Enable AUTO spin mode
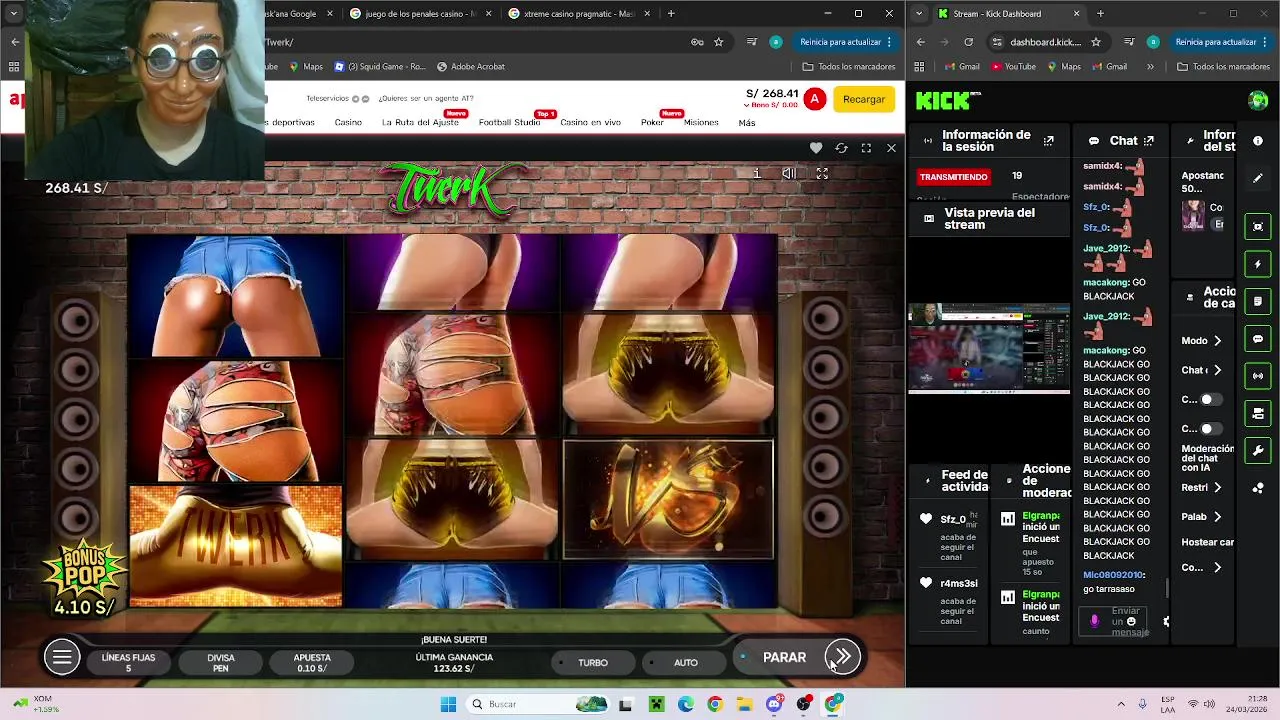 point(686,662)
